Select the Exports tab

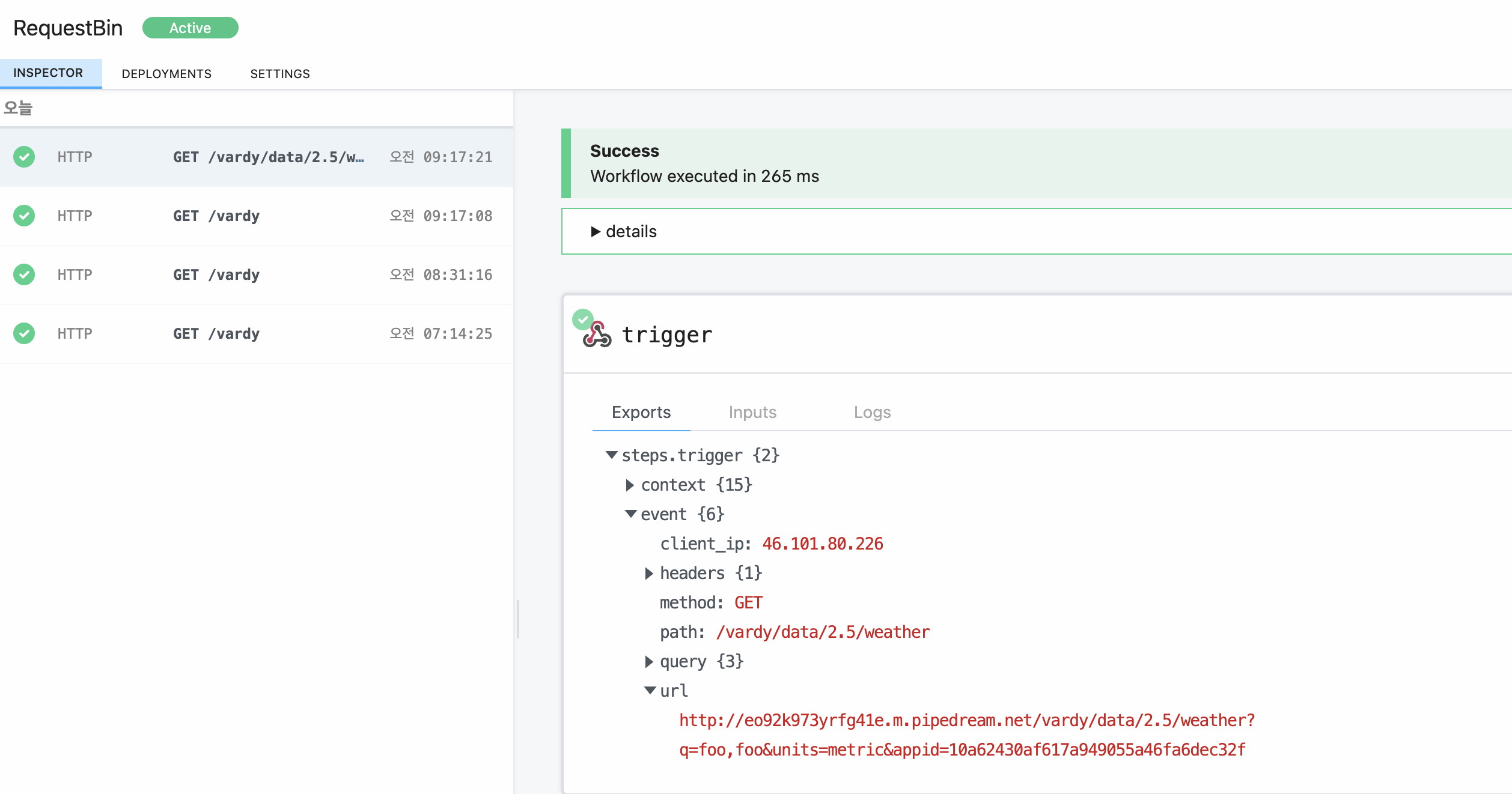click(641, 413)
